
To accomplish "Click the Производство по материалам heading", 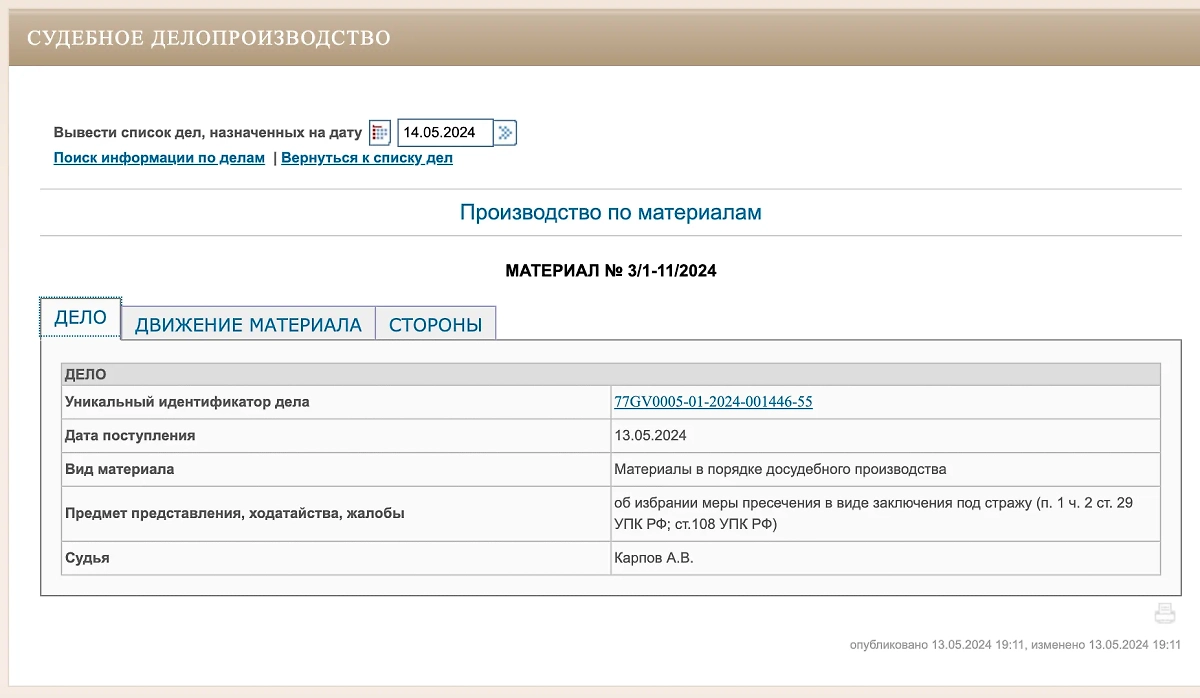I will [x=610, y=212].
